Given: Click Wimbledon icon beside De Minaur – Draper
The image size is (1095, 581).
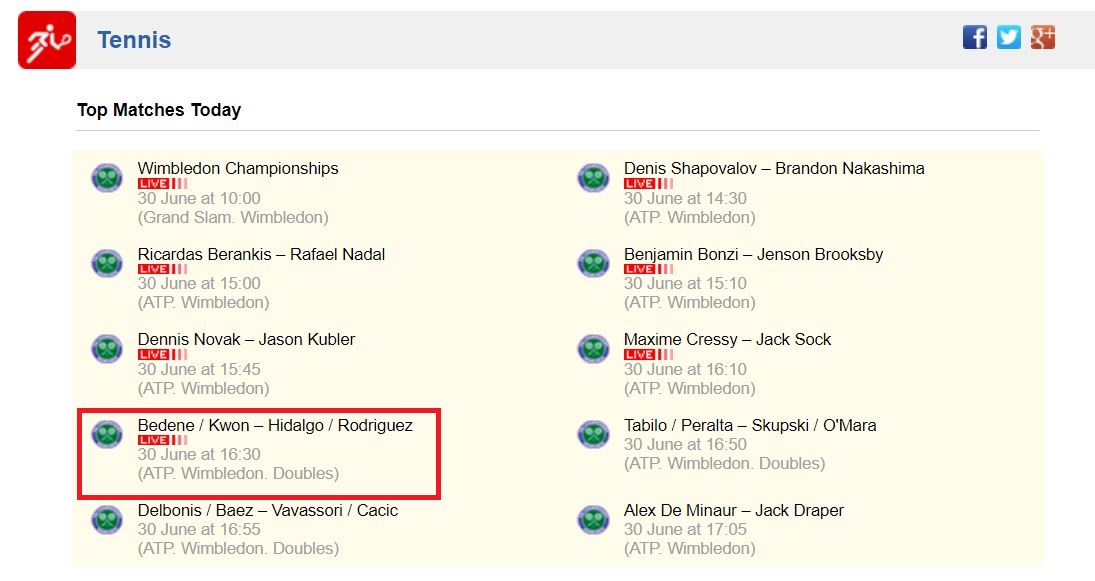Looking at the screenshot, I should (594, 520).
